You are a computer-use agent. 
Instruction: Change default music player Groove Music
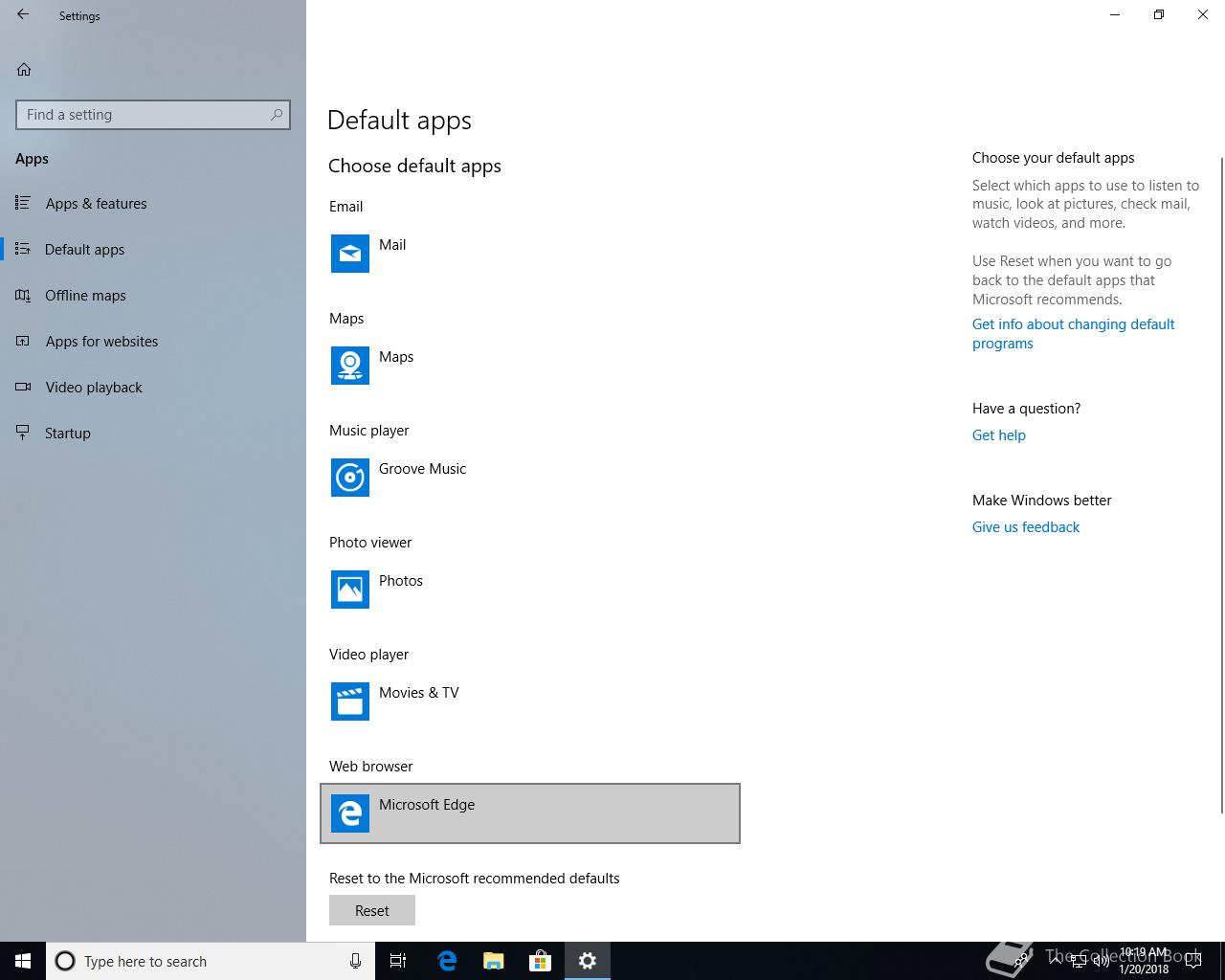530,478
